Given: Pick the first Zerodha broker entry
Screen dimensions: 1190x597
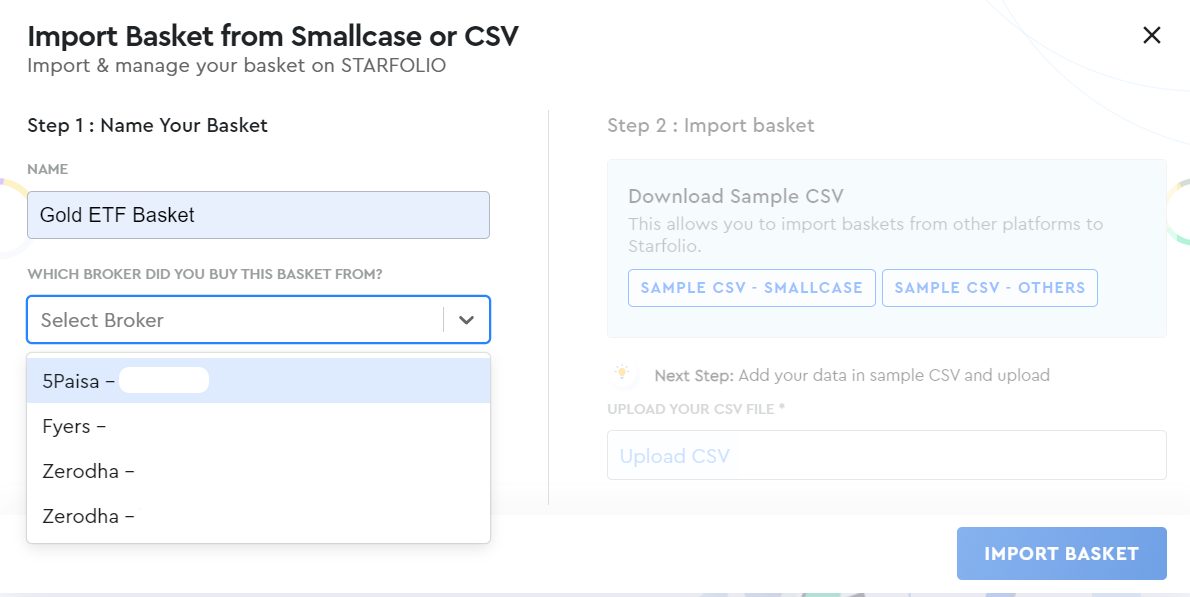Looking at the screenshot, I should pos(258,471).
